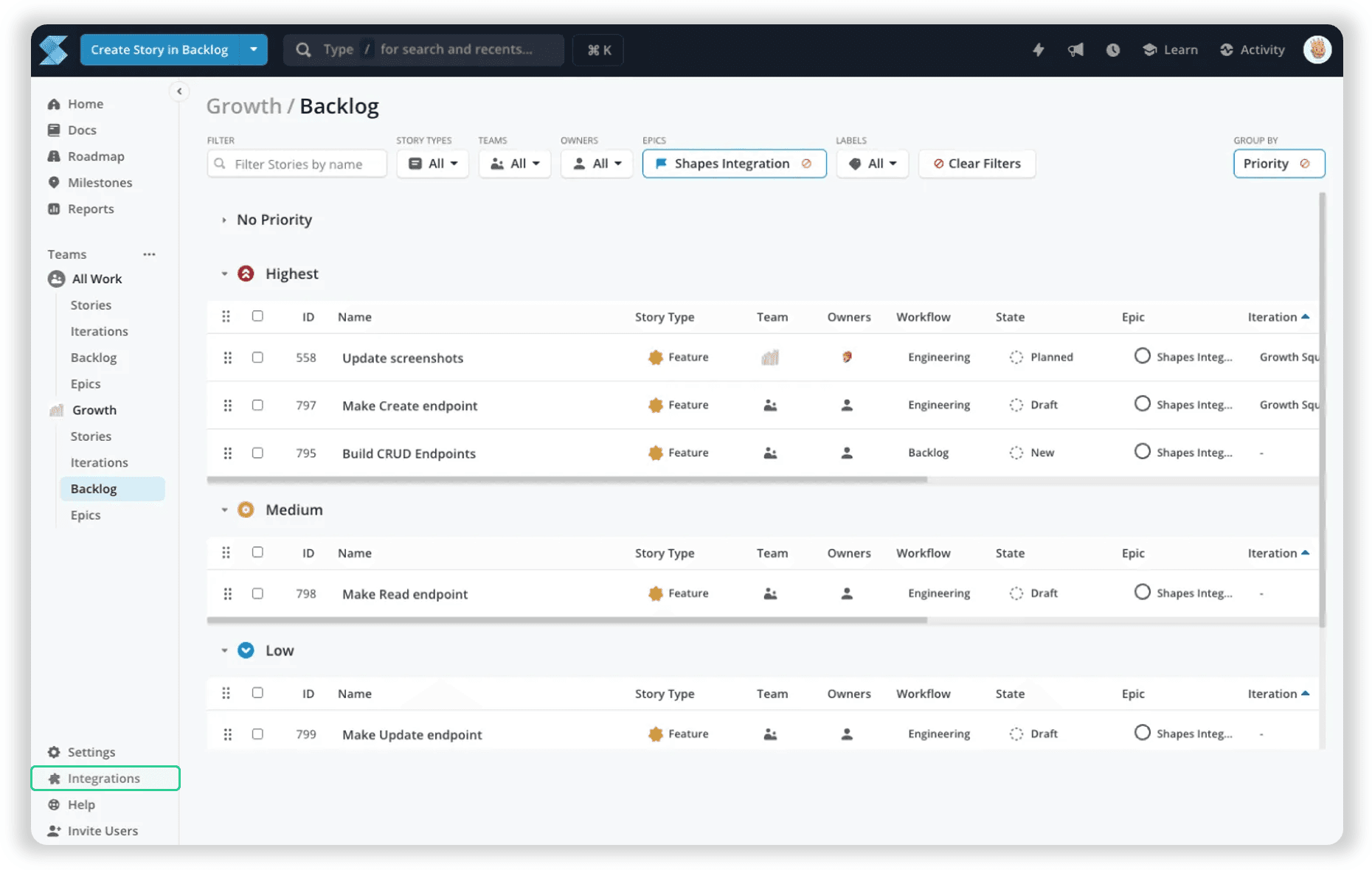The width and height of the screenshot is (1372, 870).
Task: Open the Teams filter dropdown
Action: tap(515, 164)
